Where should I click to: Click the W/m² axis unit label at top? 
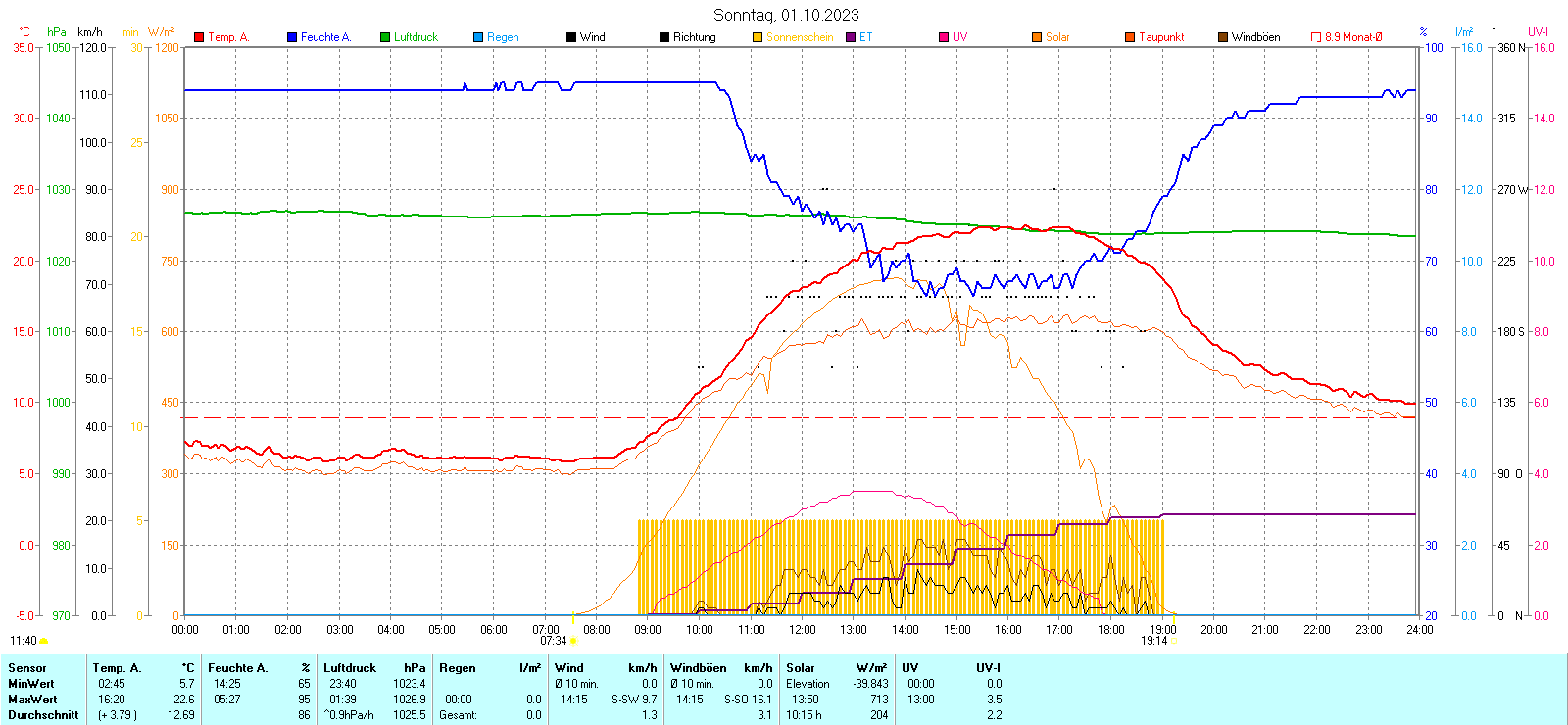click(162, 32)
